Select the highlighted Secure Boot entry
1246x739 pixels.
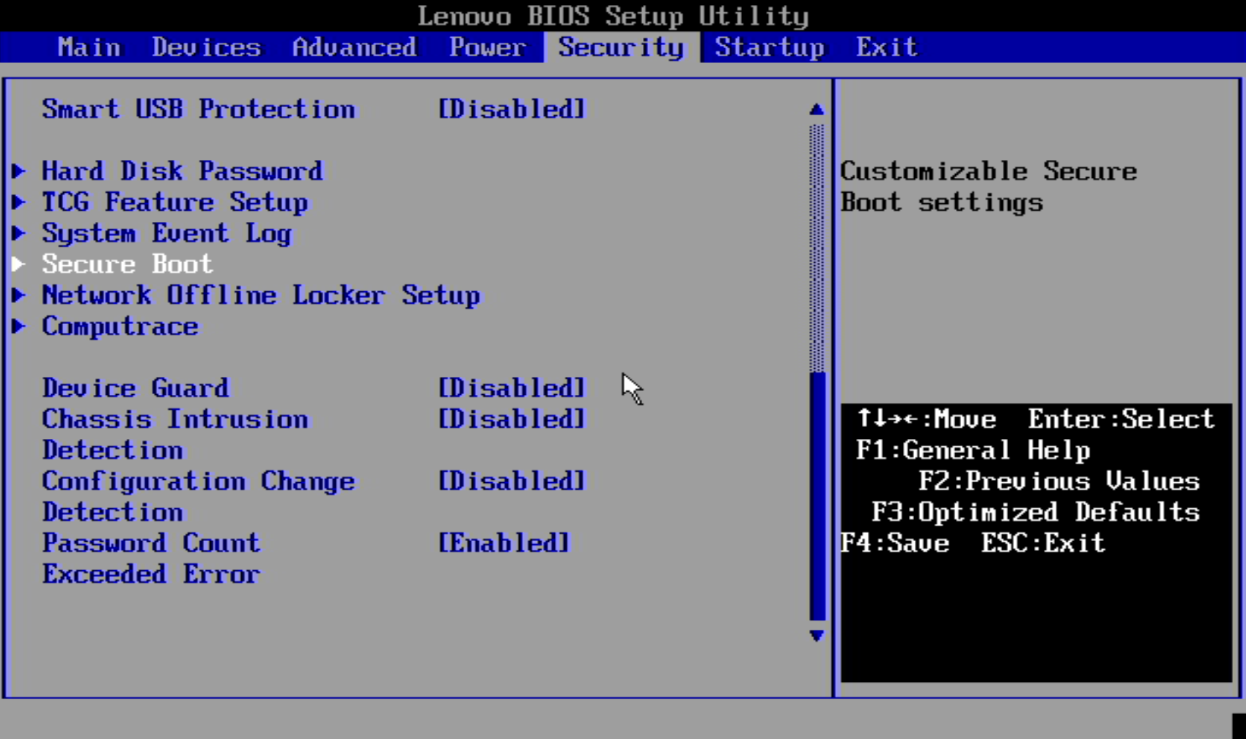[127, 264]
